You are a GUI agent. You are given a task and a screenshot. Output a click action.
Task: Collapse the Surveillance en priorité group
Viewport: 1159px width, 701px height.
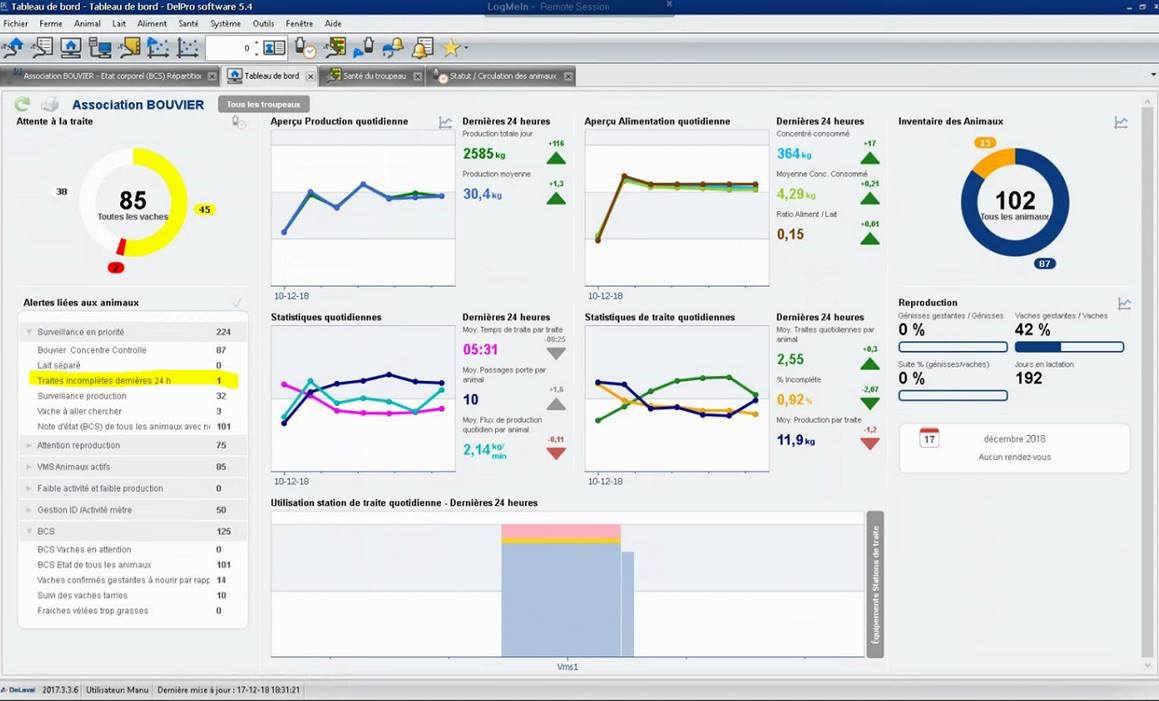[x=29, y=332]
